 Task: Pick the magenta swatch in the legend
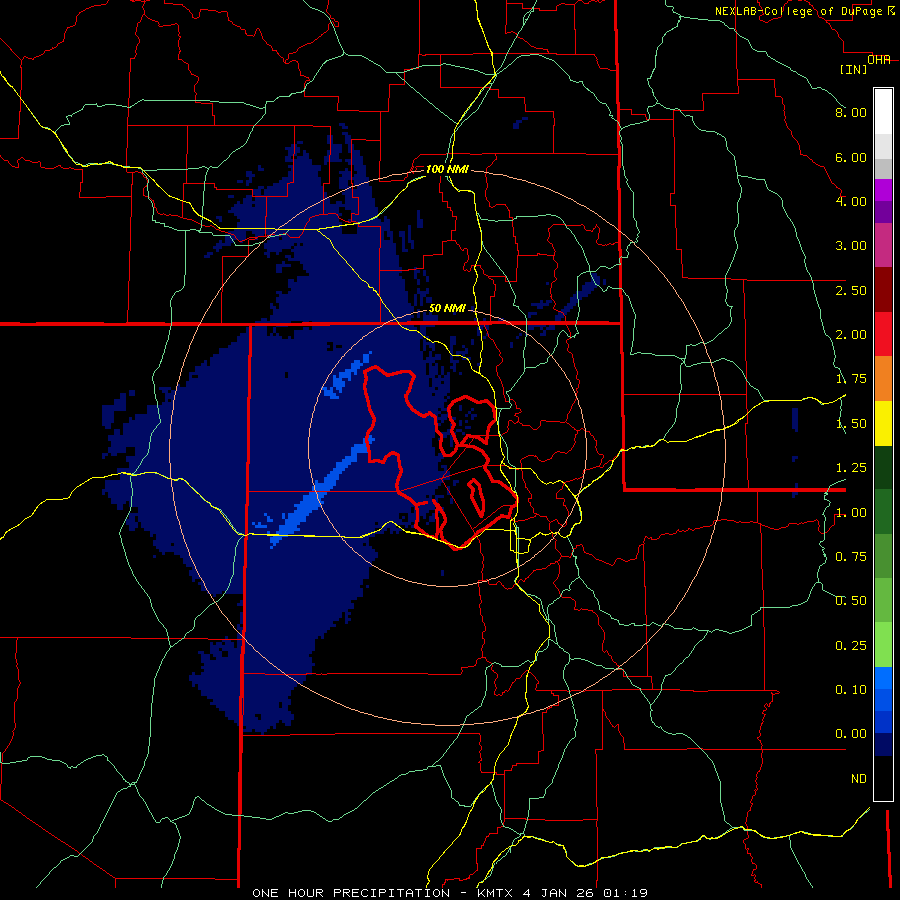pos(883,190)
